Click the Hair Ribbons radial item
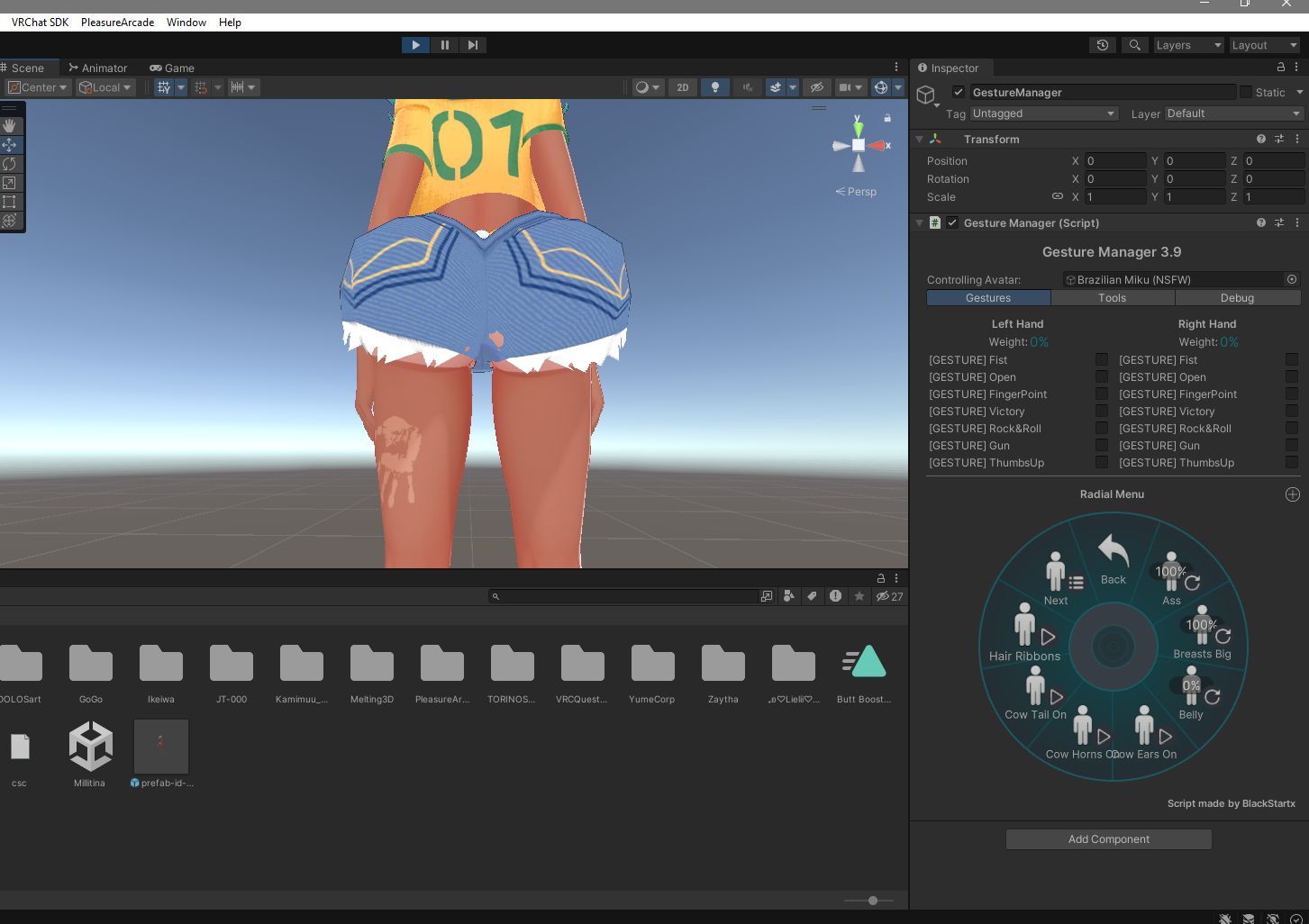The width and height of the screenshot is (1309, 924). pos(1025,633)
